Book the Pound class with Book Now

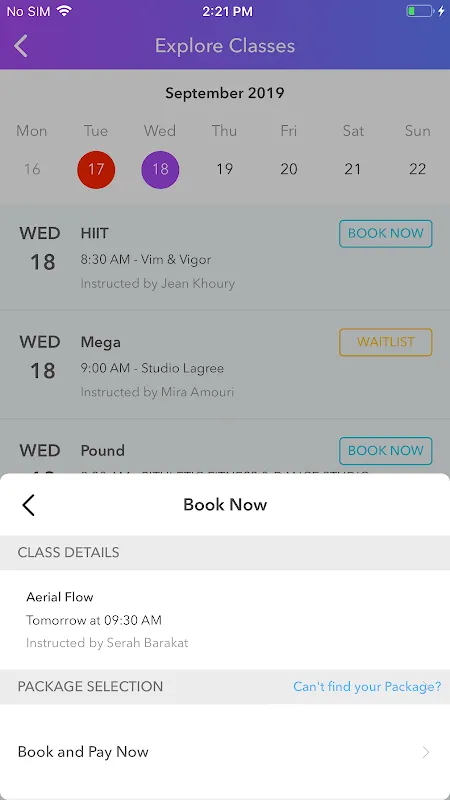(x=386, y=451)
